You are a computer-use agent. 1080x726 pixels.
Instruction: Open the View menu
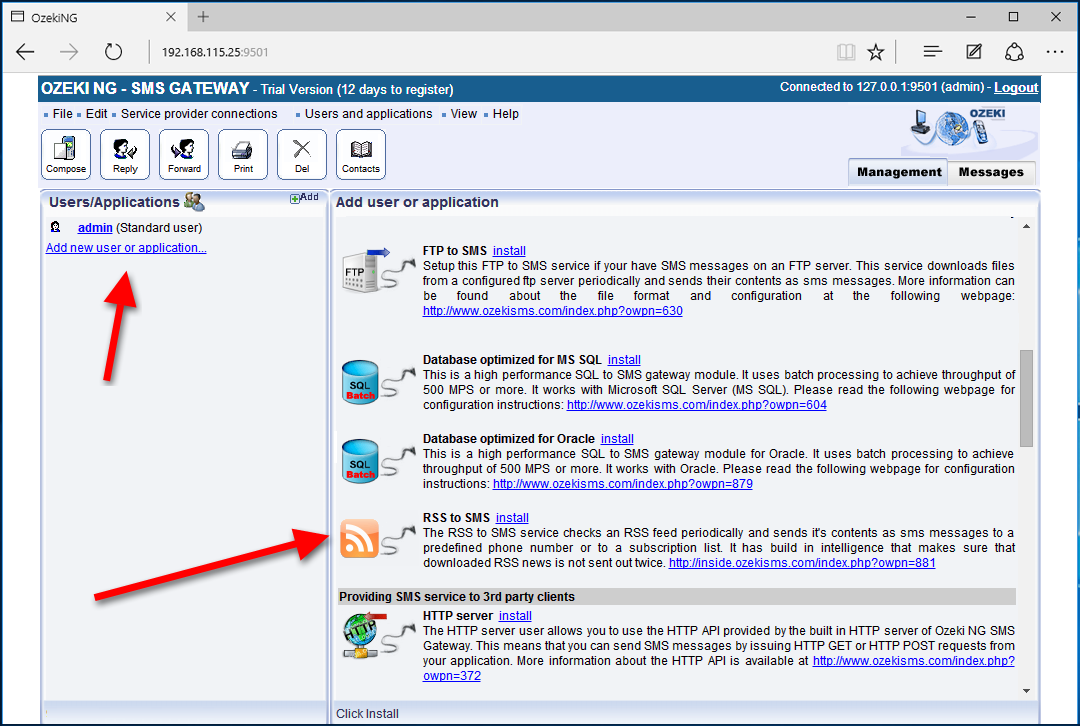coord(464,114)
